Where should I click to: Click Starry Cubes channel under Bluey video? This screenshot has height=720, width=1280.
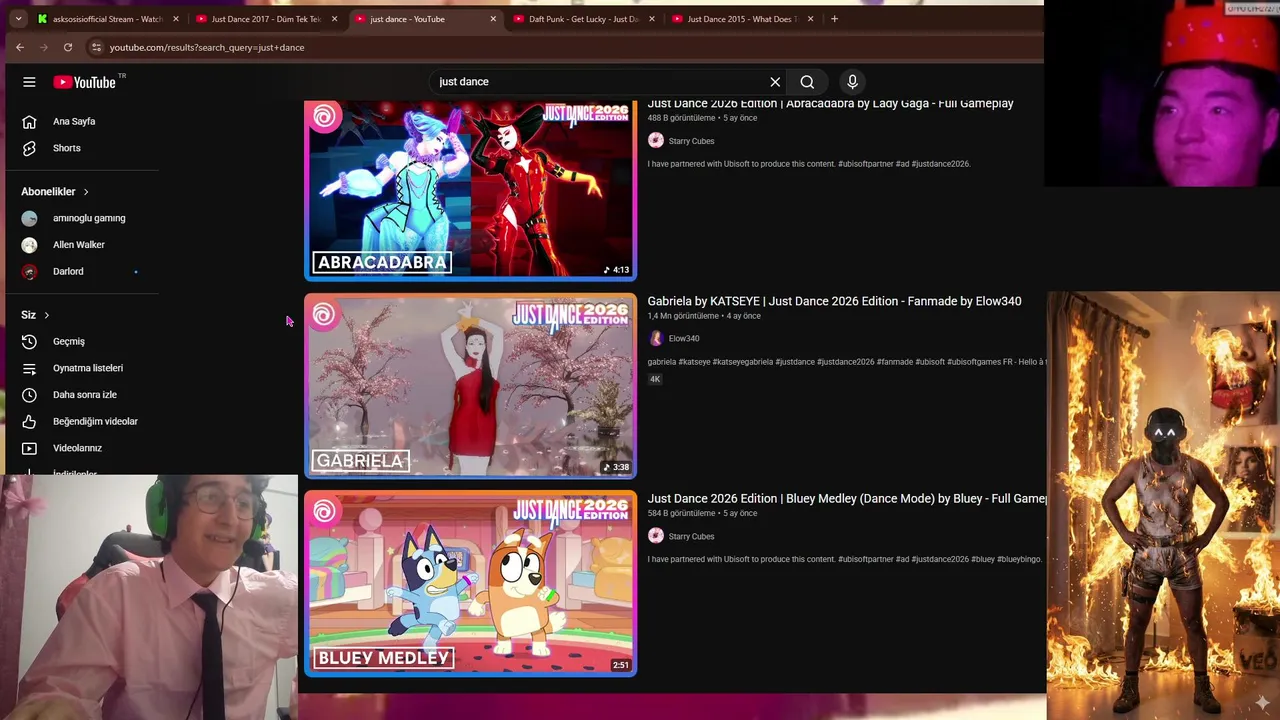(x=691, y=536)
